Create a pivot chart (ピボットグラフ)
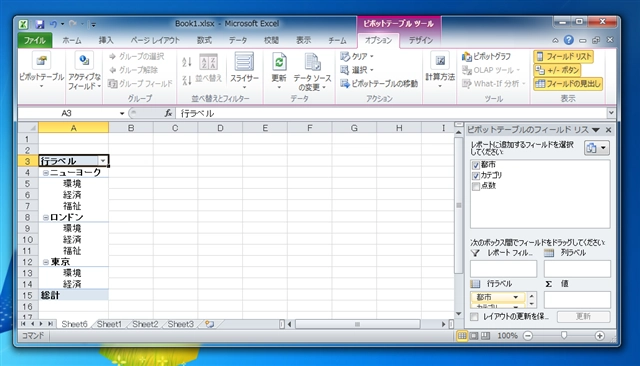 486,56
